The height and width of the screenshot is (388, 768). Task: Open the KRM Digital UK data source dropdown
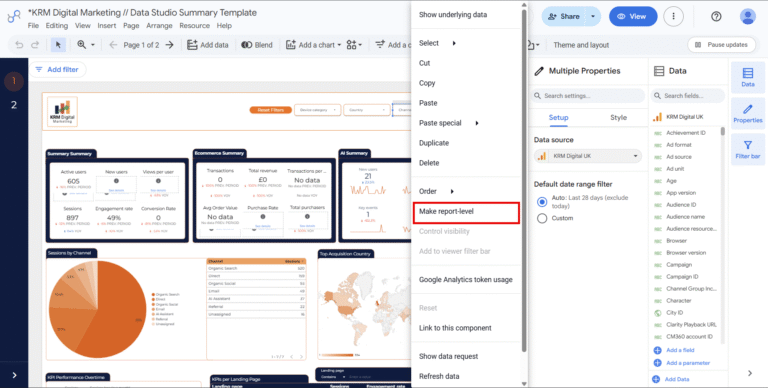tap(588, 156)
